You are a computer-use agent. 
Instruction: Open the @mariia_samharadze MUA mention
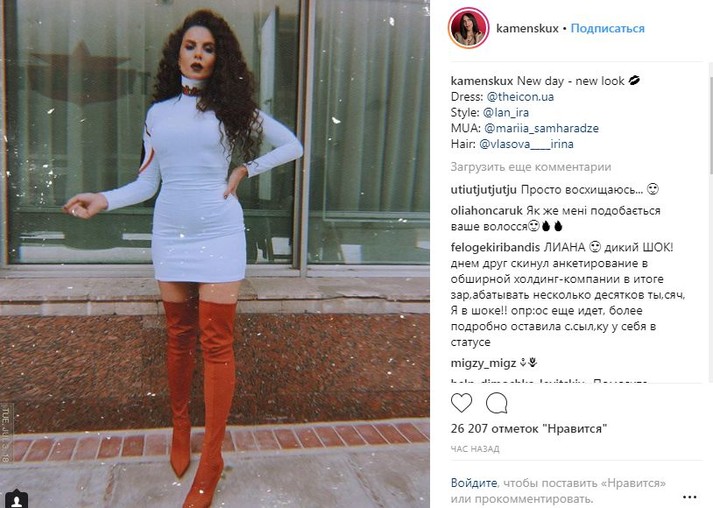coord(541,128)
